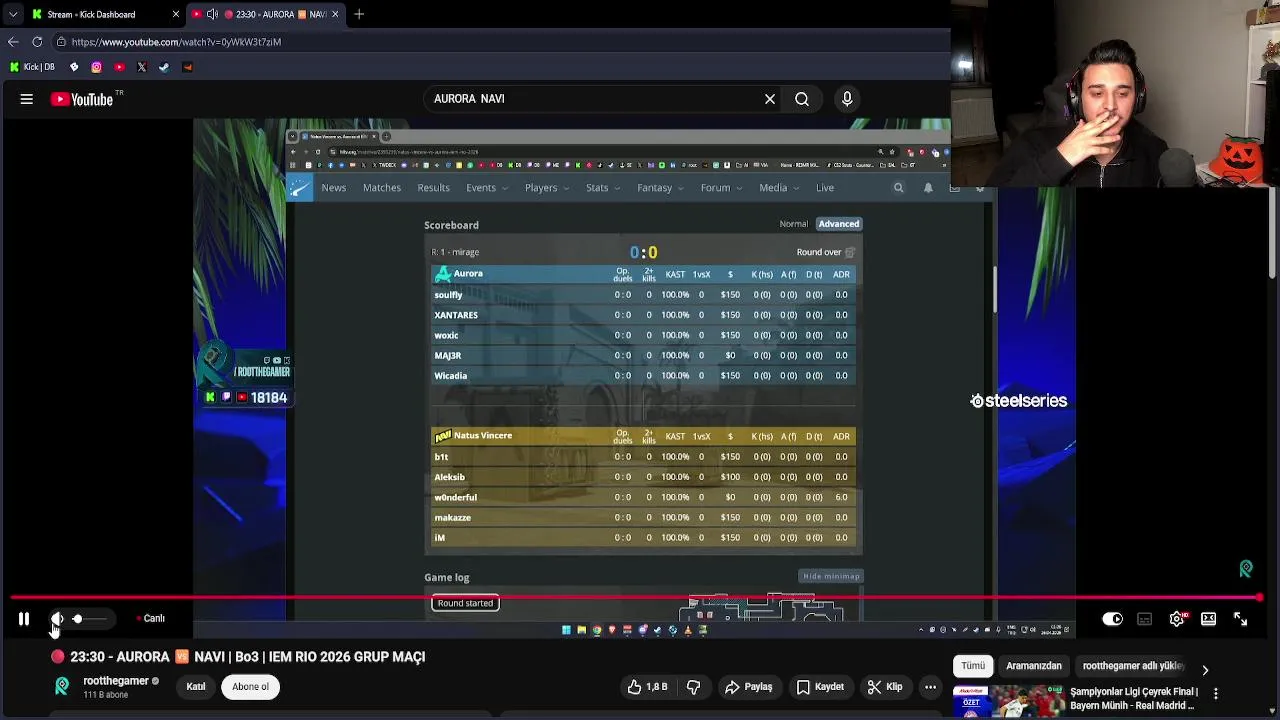
Task: Create a clip with Klip
Action: click(x=885, y=687)
